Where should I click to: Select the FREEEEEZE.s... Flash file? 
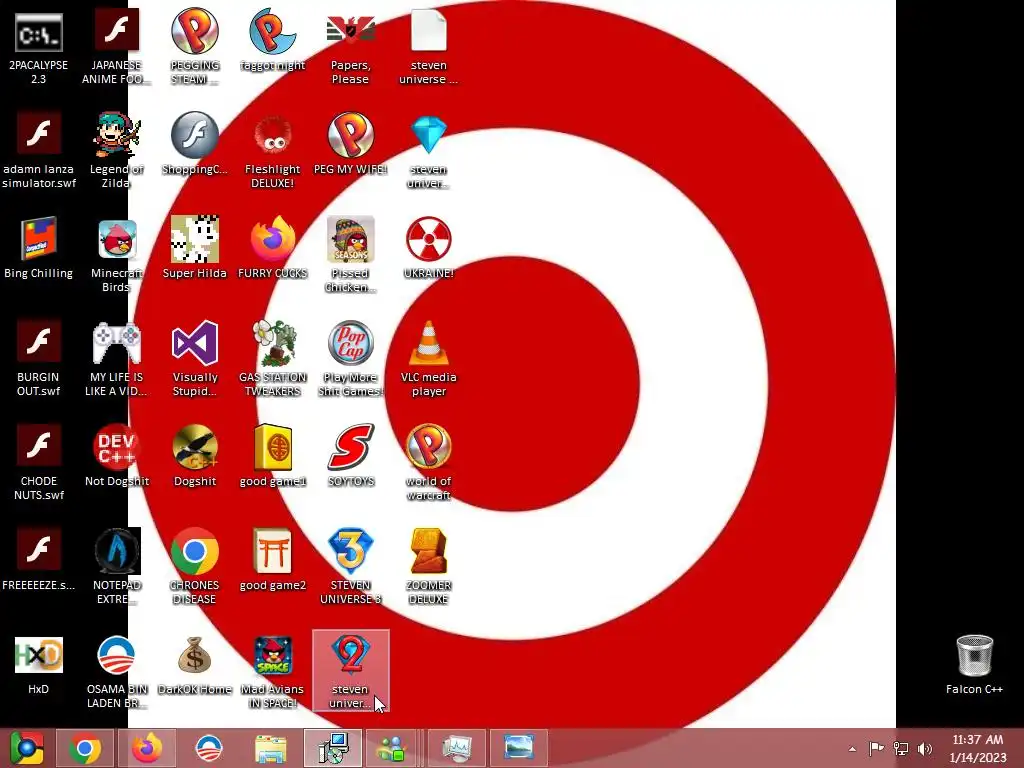39,559
